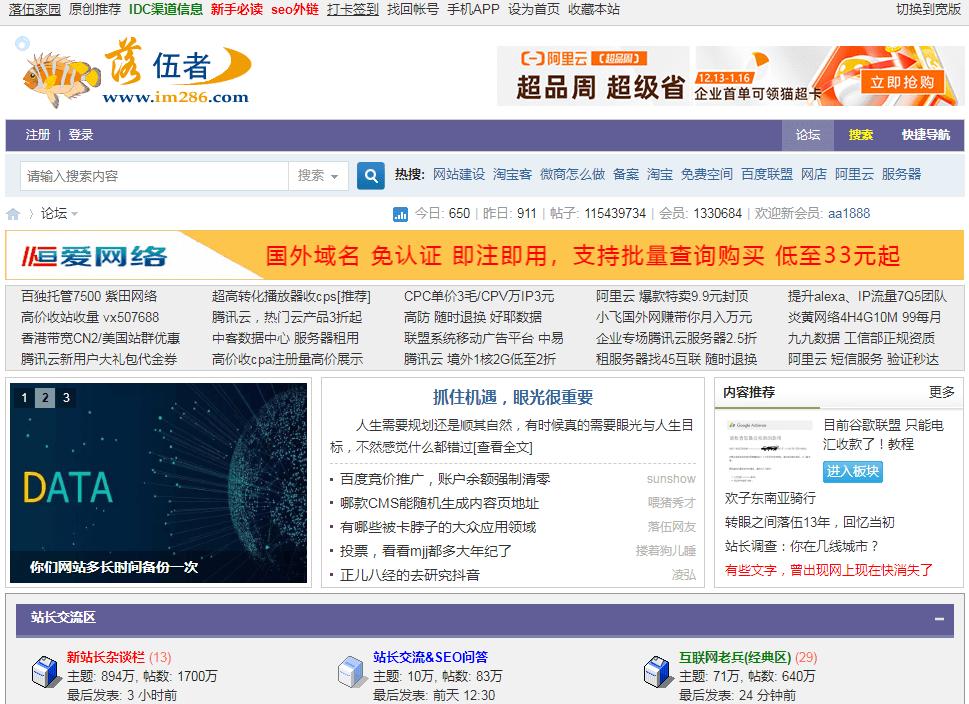This screenshot has height=704, width=969.
Task: Click the DATA slideshow image
Action: pyautogui.click(x=158, y=483)
